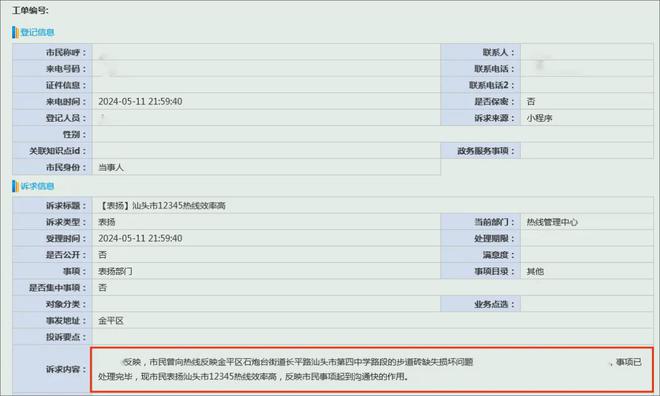Click the 证件信息 label
The image size is (660, 396).
pos(66,85)
